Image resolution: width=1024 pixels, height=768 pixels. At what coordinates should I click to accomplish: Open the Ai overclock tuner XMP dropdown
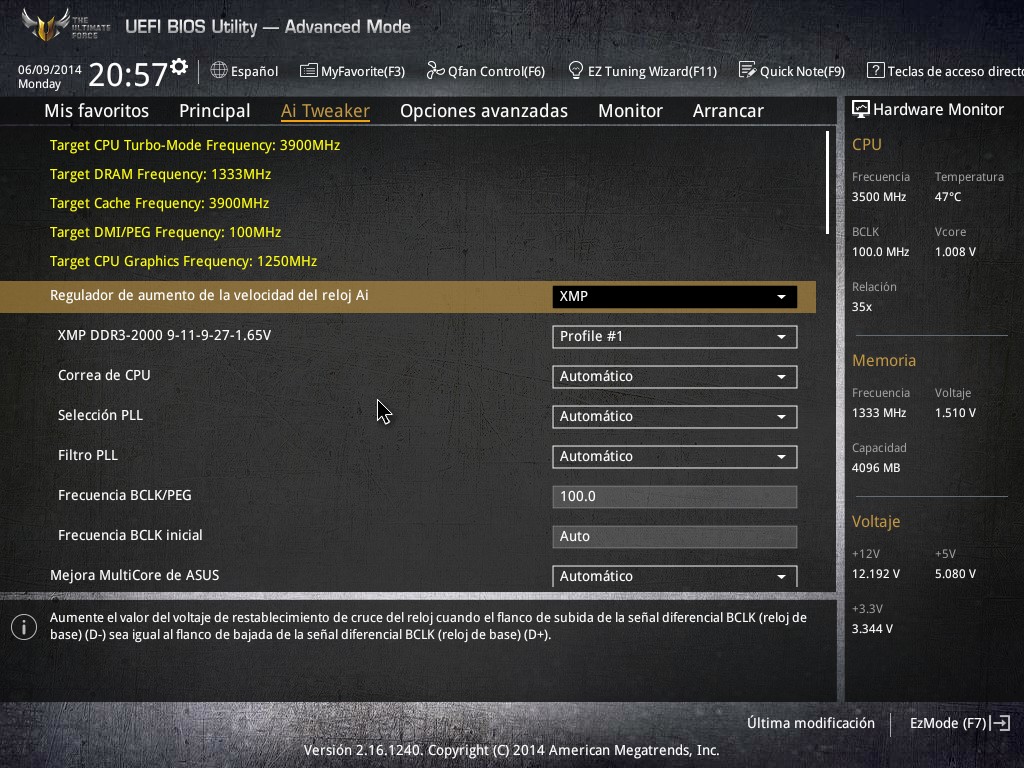(675, 296)
